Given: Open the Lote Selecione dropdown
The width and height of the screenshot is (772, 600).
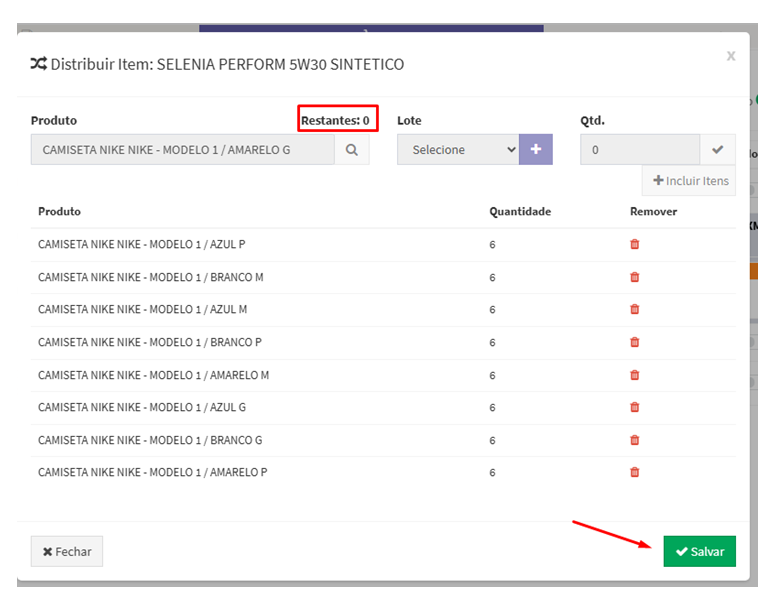Looking at the screenshot, I should (458, 149).
